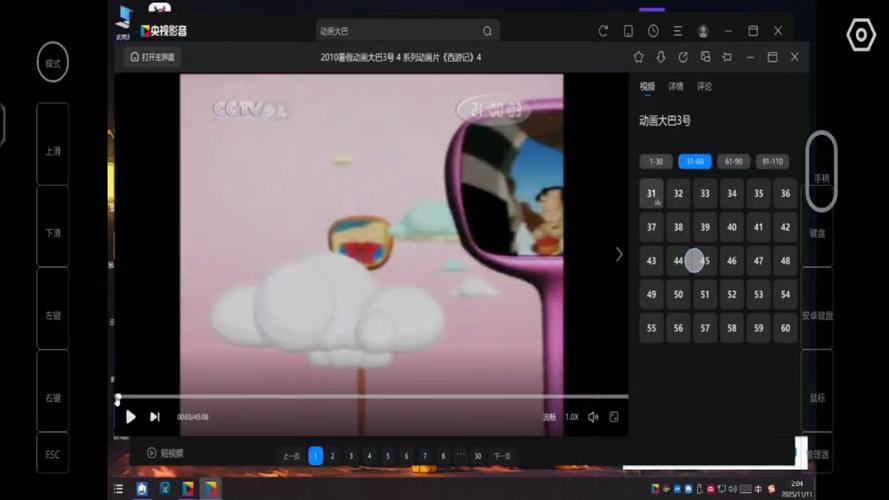Viewport: 889px width, 500px height.
Task: Click the 模式 round overlay button
Action: point(53,62)
